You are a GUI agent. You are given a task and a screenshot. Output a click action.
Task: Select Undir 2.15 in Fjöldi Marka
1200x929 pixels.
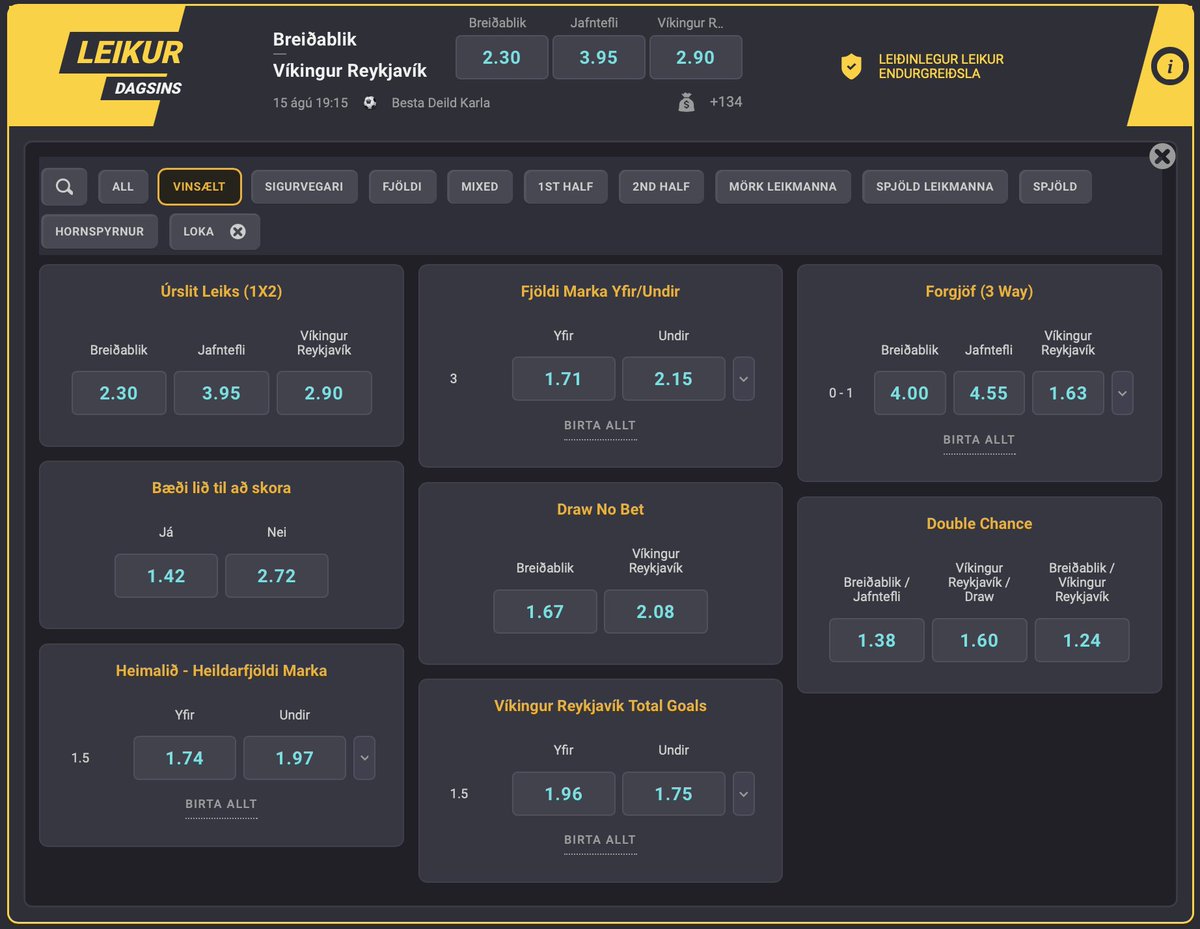point(673,379)
